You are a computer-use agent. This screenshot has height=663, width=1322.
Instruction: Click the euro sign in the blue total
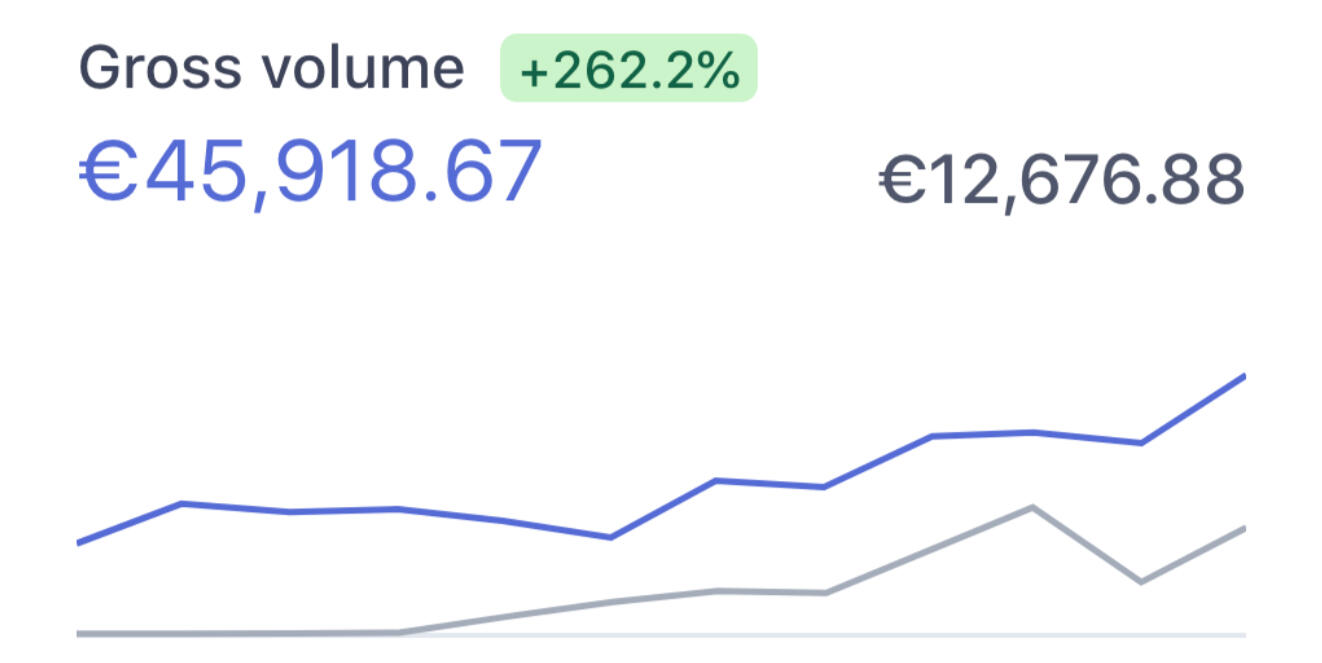(105, 172)
